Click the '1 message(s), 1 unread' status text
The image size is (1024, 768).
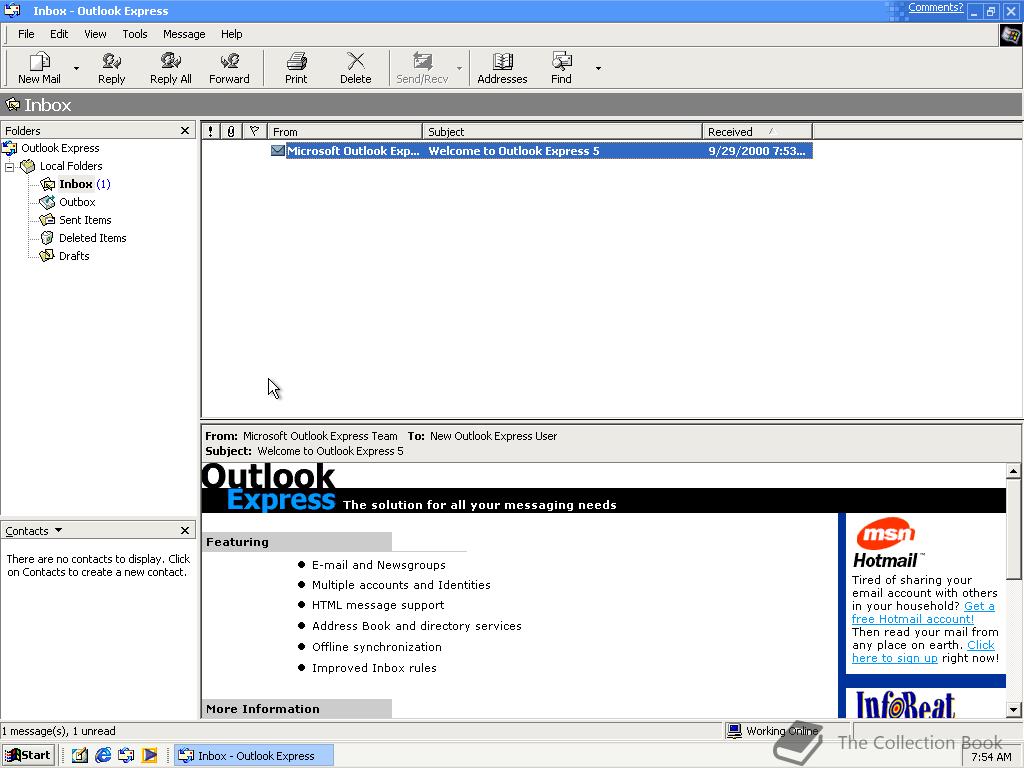59,731
